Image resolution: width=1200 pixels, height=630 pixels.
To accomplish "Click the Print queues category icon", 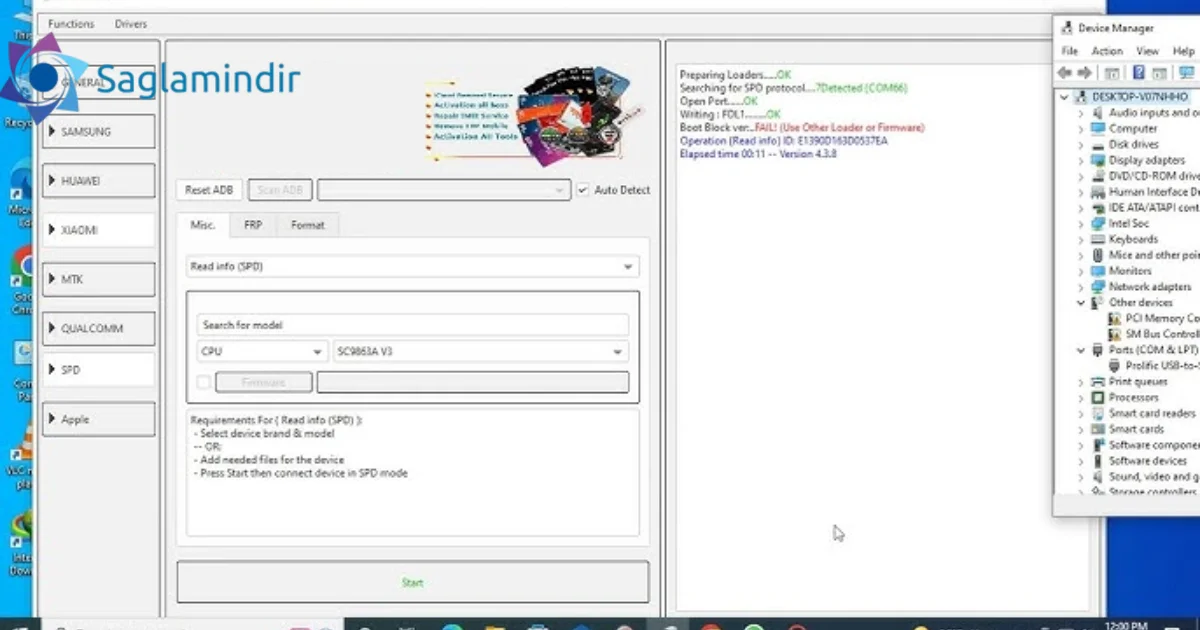I will pyautogui.click(x=1098, y=382).
